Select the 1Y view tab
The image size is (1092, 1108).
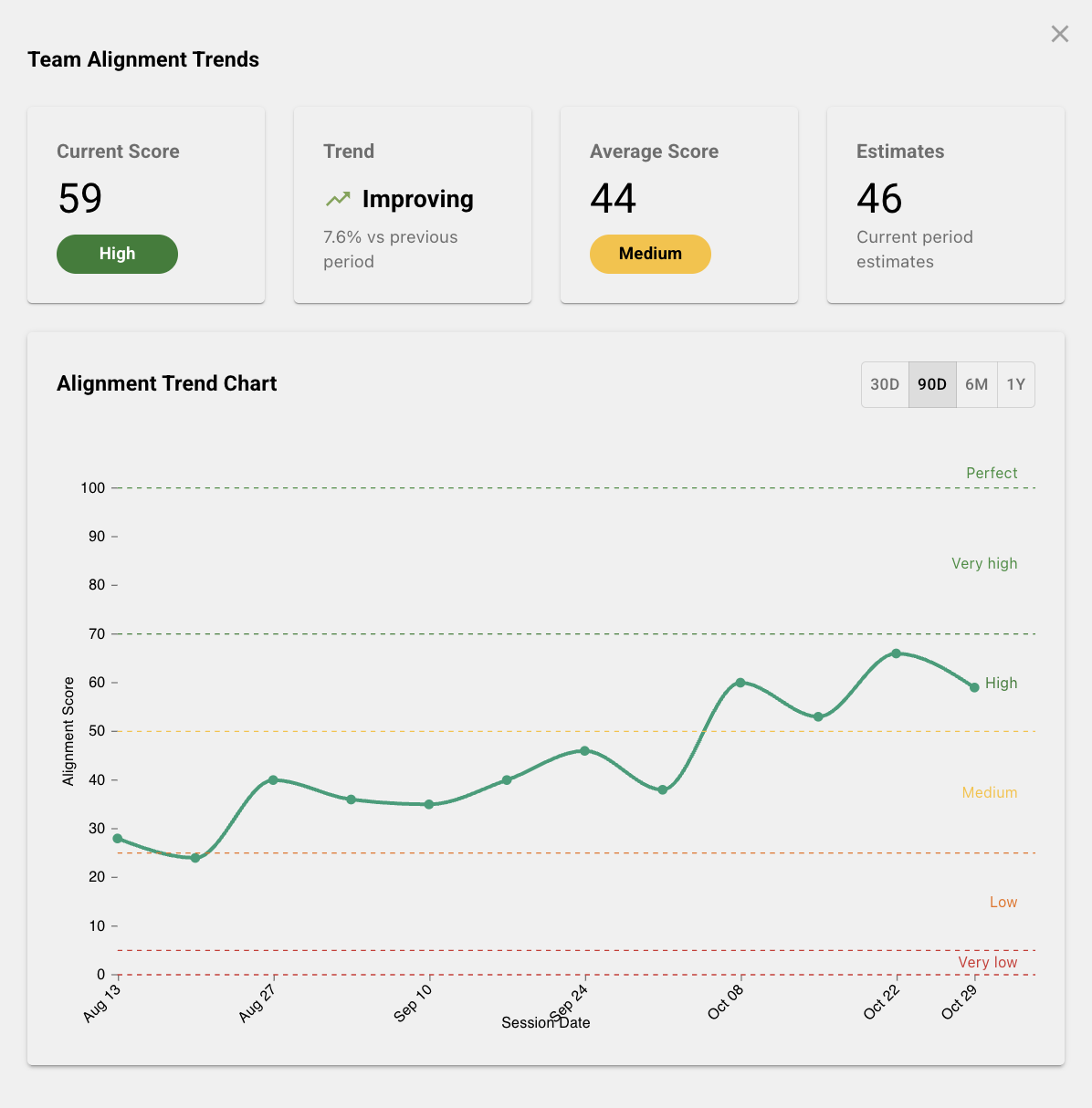(1015, 384)
